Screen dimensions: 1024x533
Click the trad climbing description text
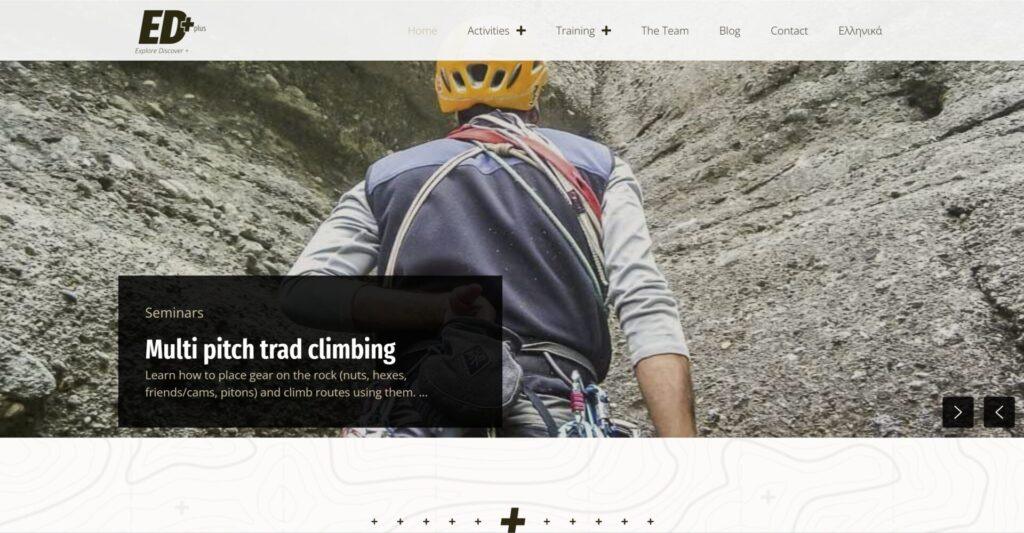click(286, 384)
